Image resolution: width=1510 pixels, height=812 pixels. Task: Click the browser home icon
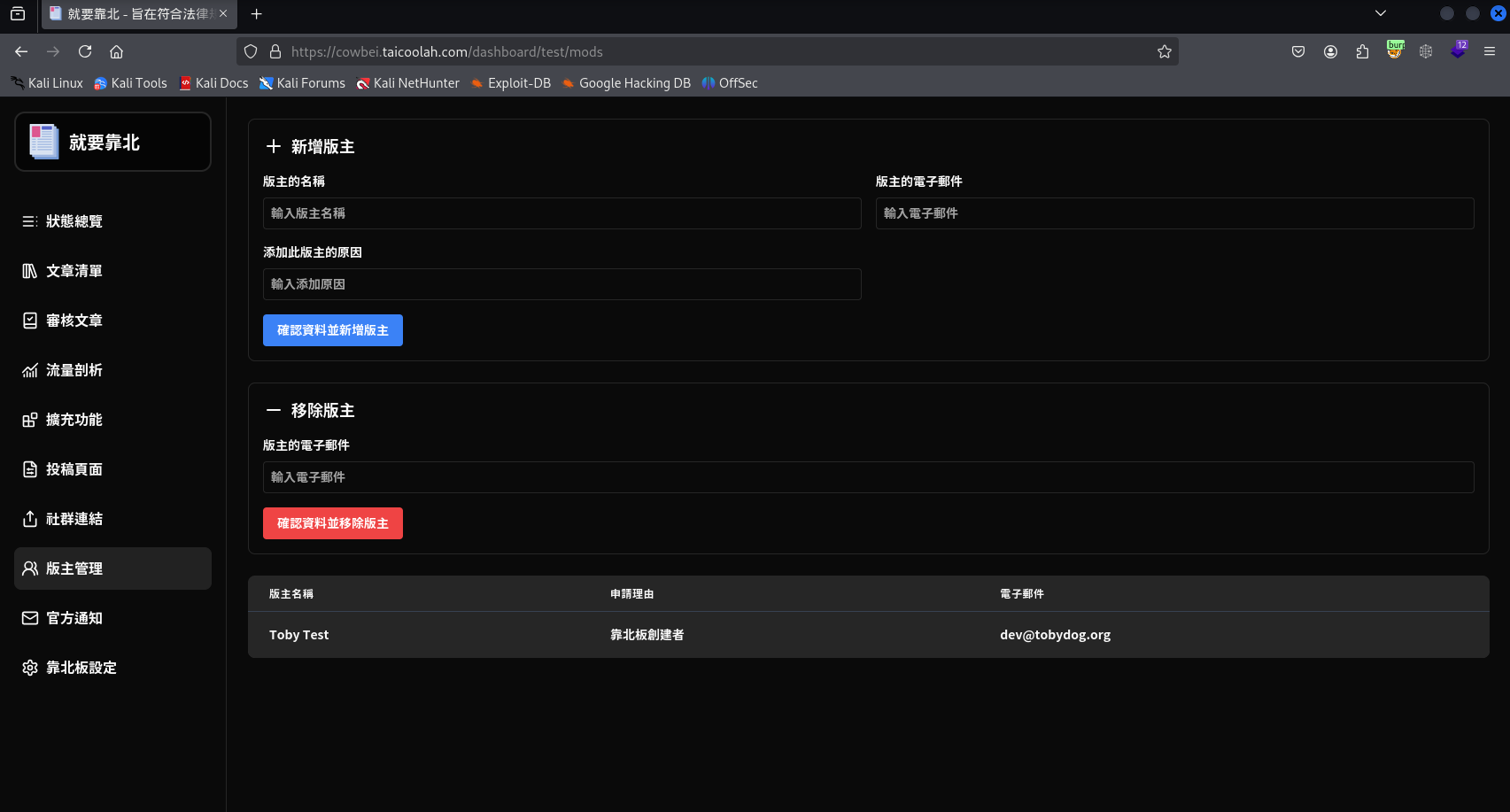[x=116, y=51]
